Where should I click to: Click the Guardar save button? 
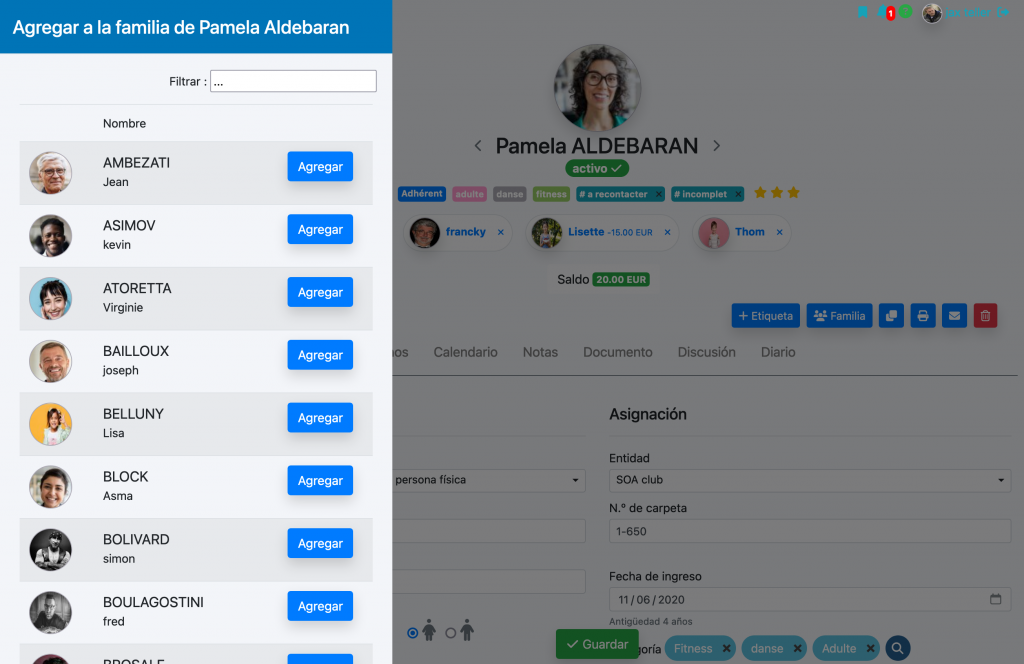pyautogui.click(x=597, y=644)
